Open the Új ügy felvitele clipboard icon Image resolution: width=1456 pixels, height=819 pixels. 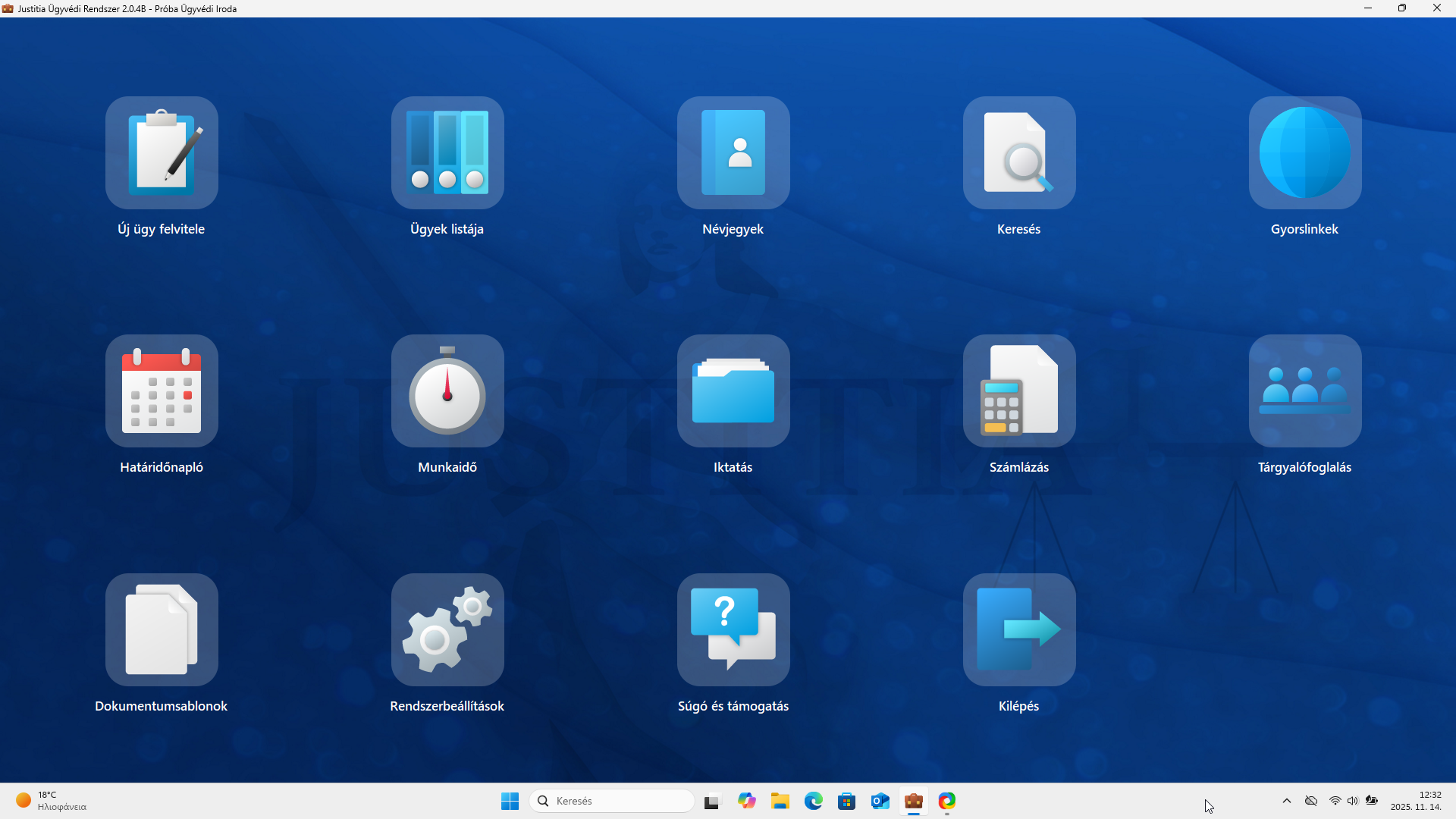click(x=162, y=152)
